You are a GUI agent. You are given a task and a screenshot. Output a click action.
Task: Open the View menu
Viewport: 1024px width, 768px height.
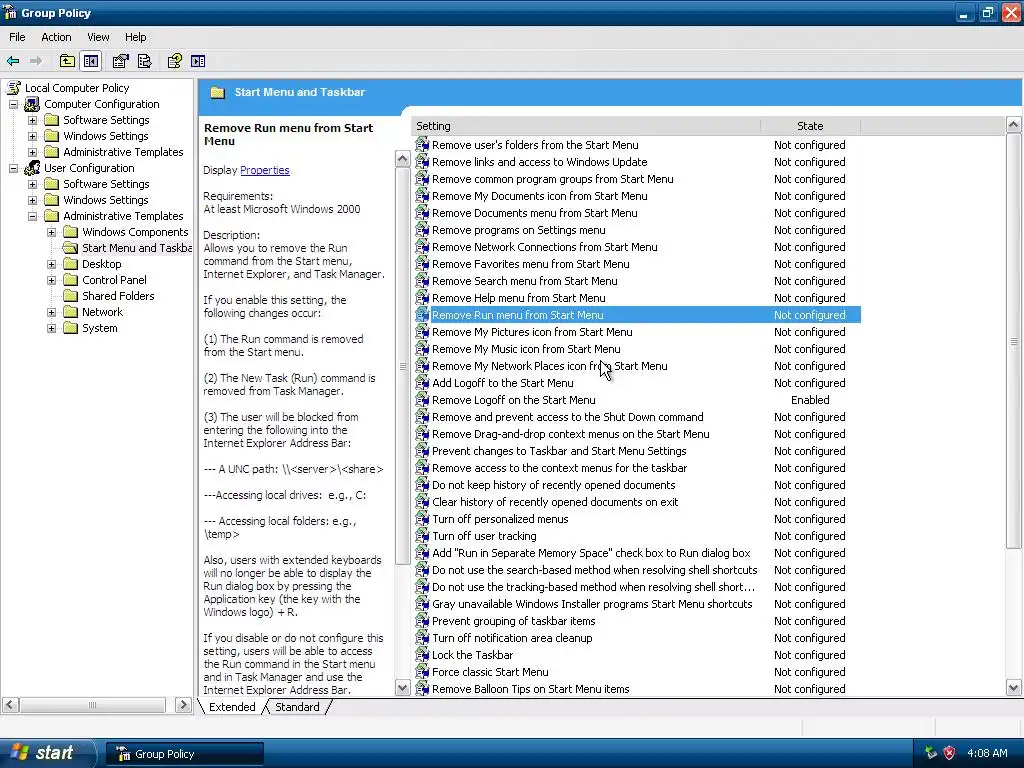coord(98,37)
